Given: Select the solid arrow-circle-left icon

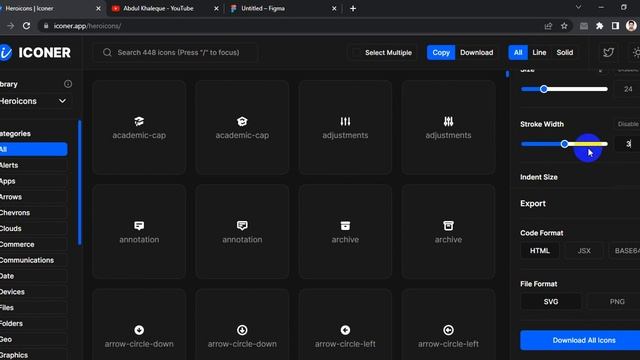Looking at the screenshot, I should pos(345,330).
